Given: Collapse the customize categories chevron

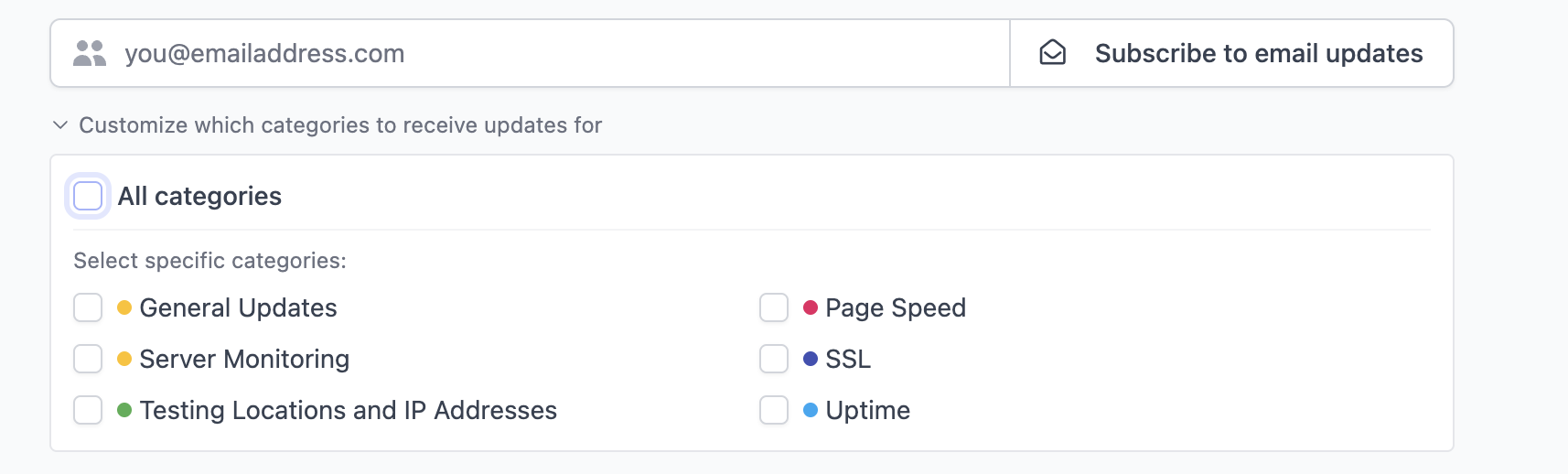Looking at the screenshot, I should (60, 125).
